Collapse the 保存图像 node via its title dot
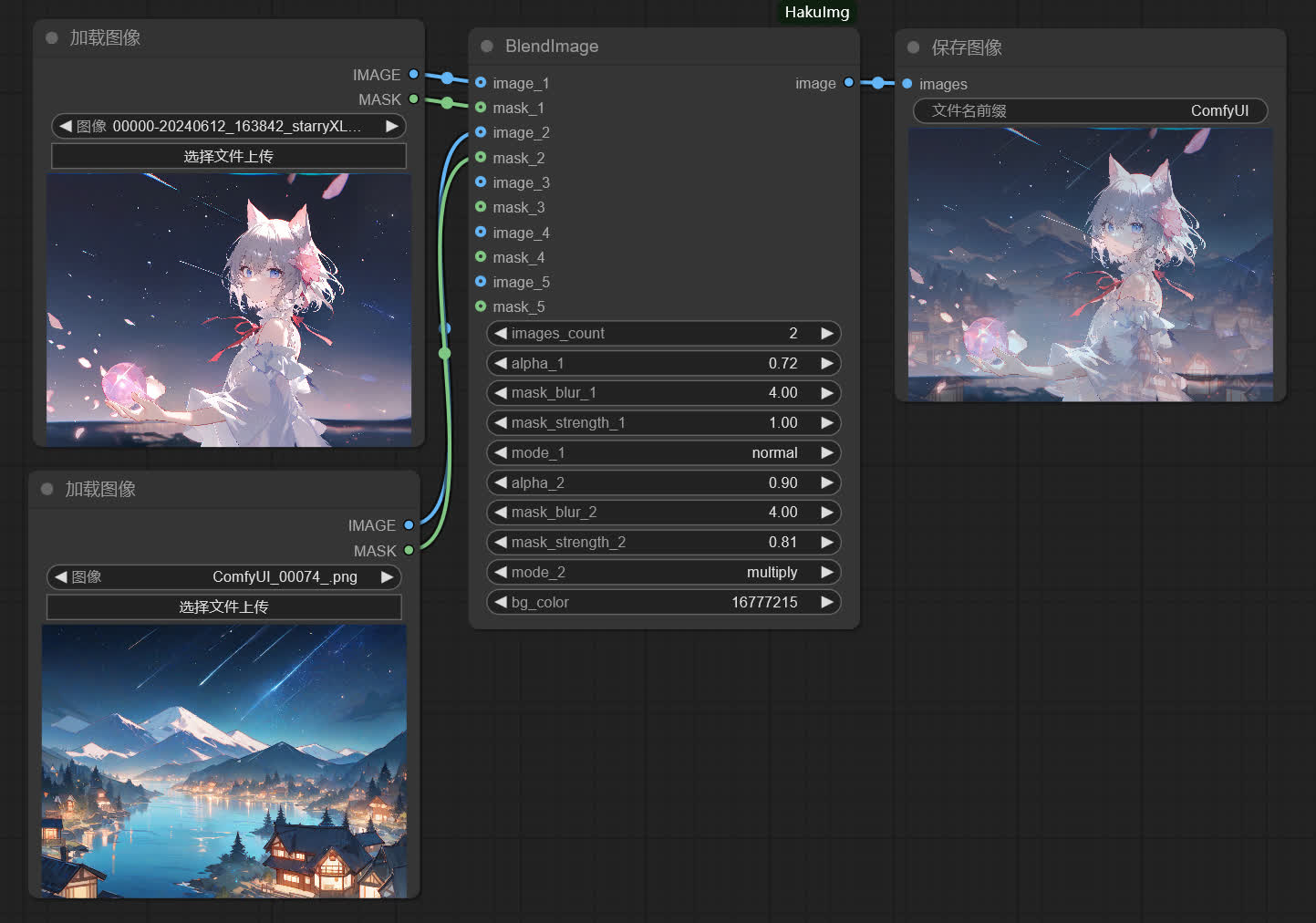This screenshot has width=1316, height=923. click(913, 47)
